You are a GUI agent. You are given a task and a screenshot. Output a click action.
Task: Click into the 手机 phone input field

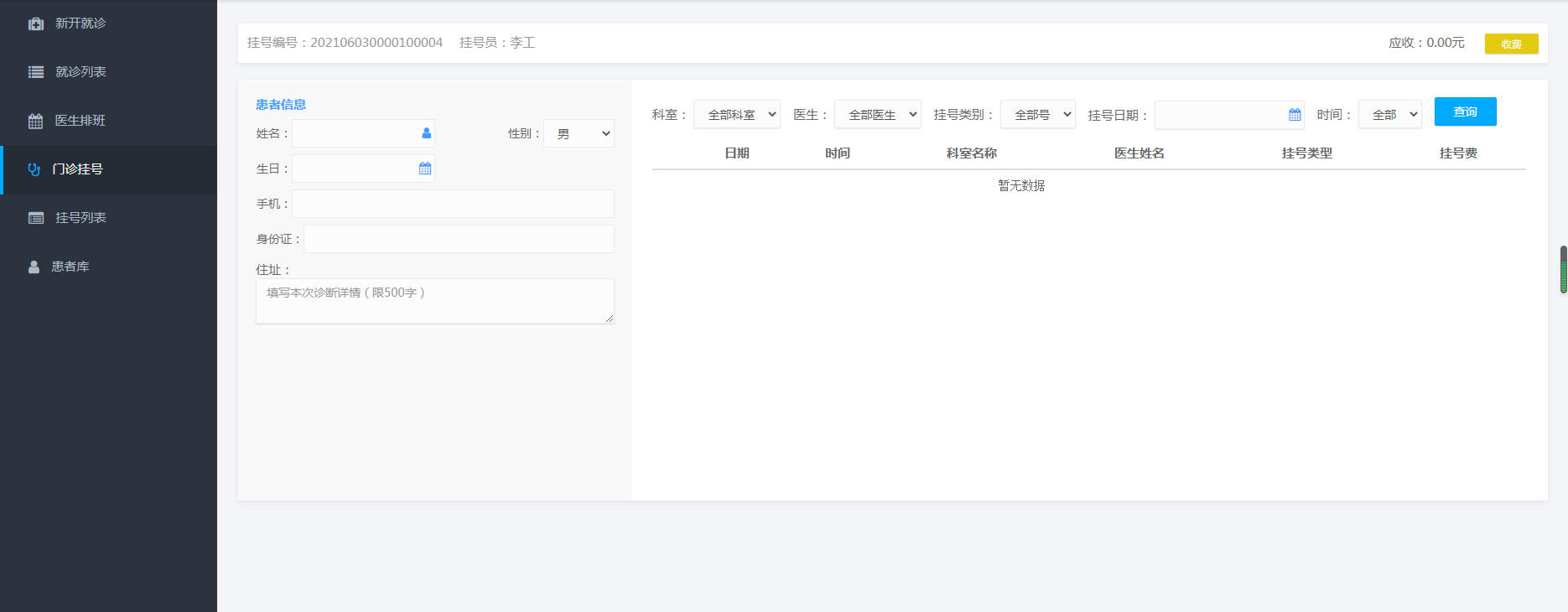coord(453,204)
